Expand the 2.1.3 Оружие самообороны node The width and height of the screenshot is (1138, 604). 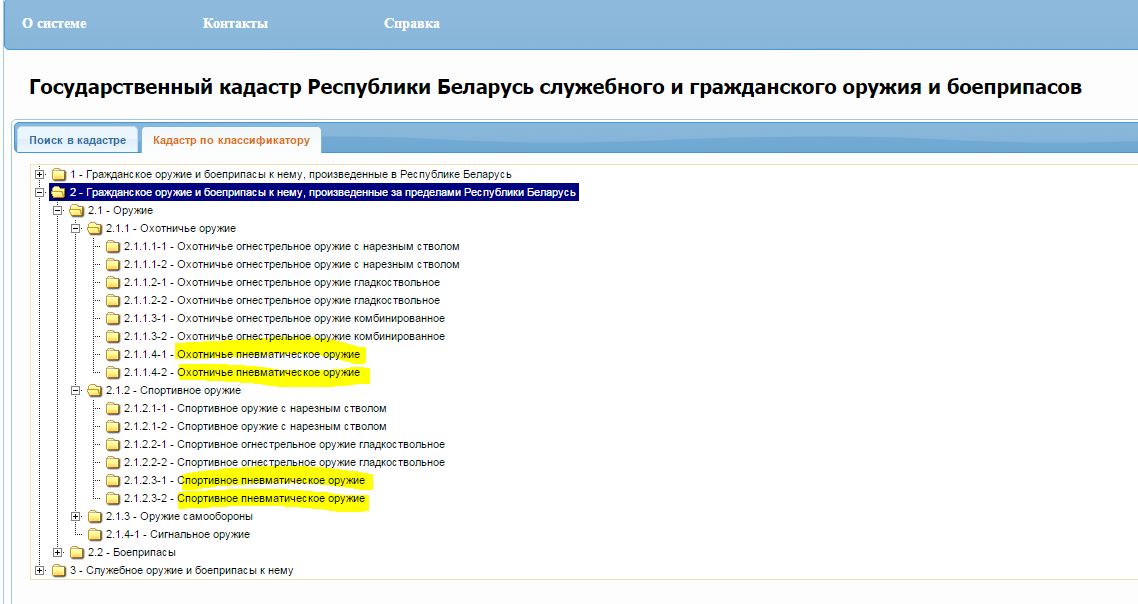[x=76, y=516]
